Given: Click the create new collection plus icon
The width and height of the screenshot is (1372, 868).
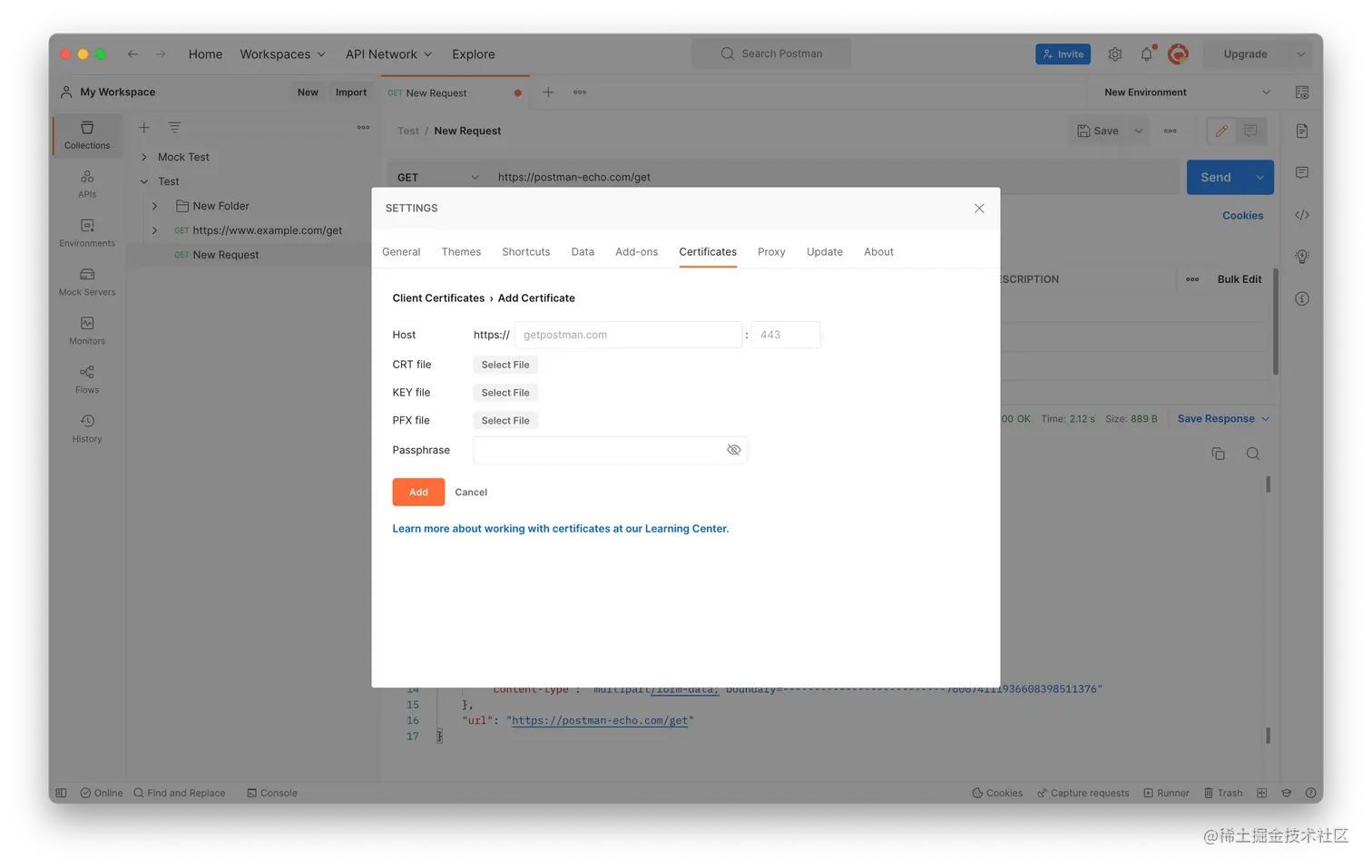Looking at the screenshot, I should point(143,128).
